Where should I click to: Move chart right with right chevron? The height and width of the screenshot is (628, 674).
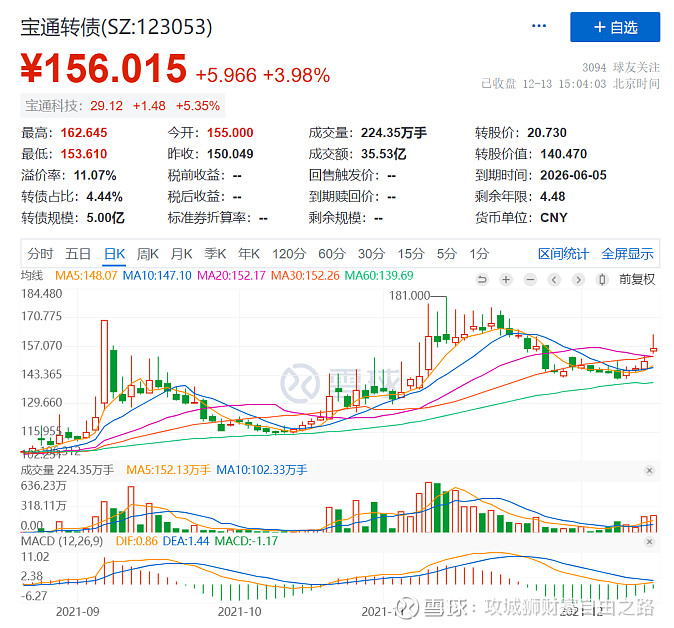point(578,280)
